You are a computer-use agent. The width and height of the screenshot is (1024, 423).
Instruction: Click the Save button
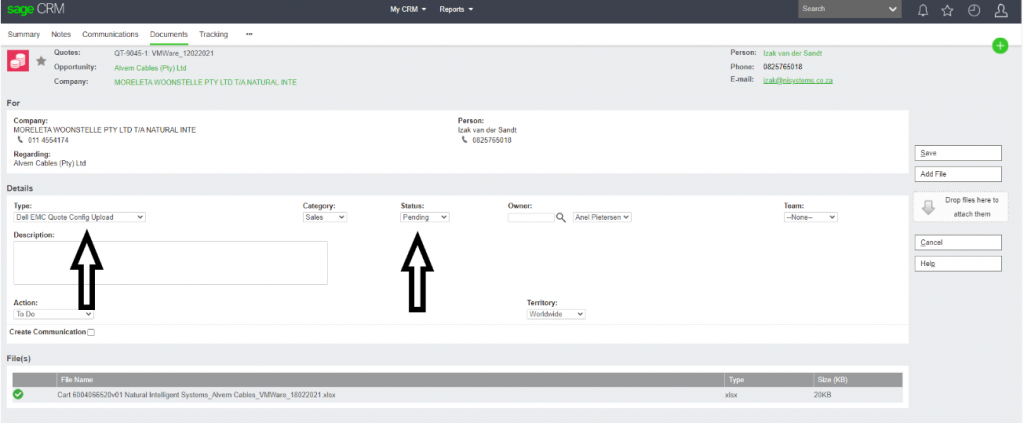pos(958,153)
